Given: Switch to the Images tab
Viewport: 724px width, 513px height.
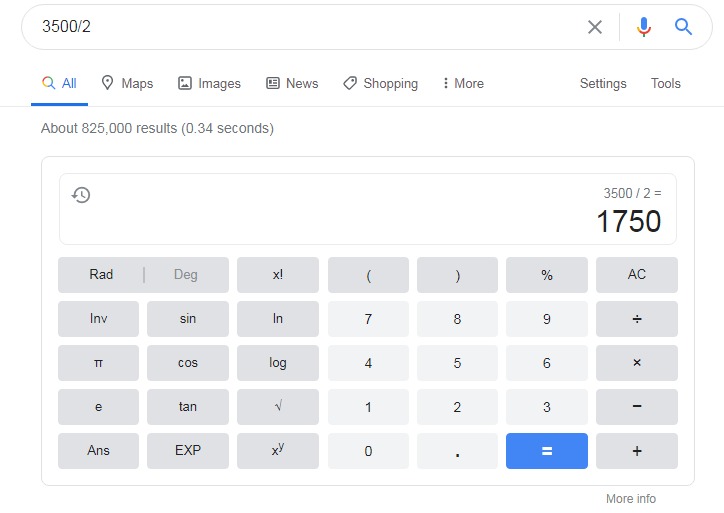Looking at the screenshot, I should click(x=210, y=83).
